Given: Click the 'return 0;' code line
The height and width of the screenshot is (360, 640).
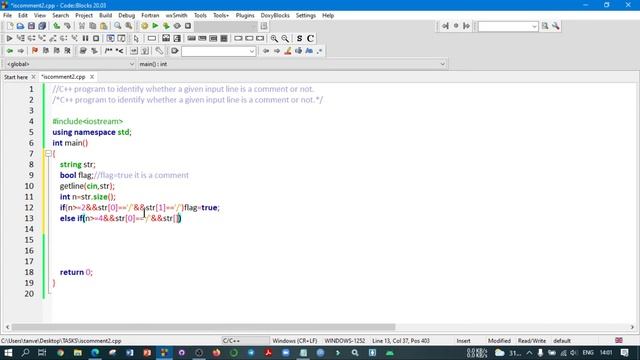Looking at the screenshot, I should tap(76, 272).
